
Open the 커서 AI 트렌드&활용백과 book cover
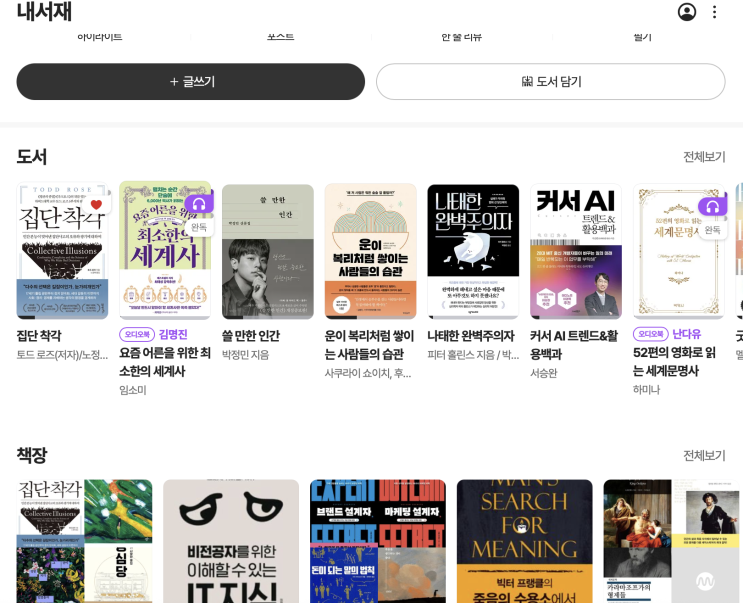576,252
